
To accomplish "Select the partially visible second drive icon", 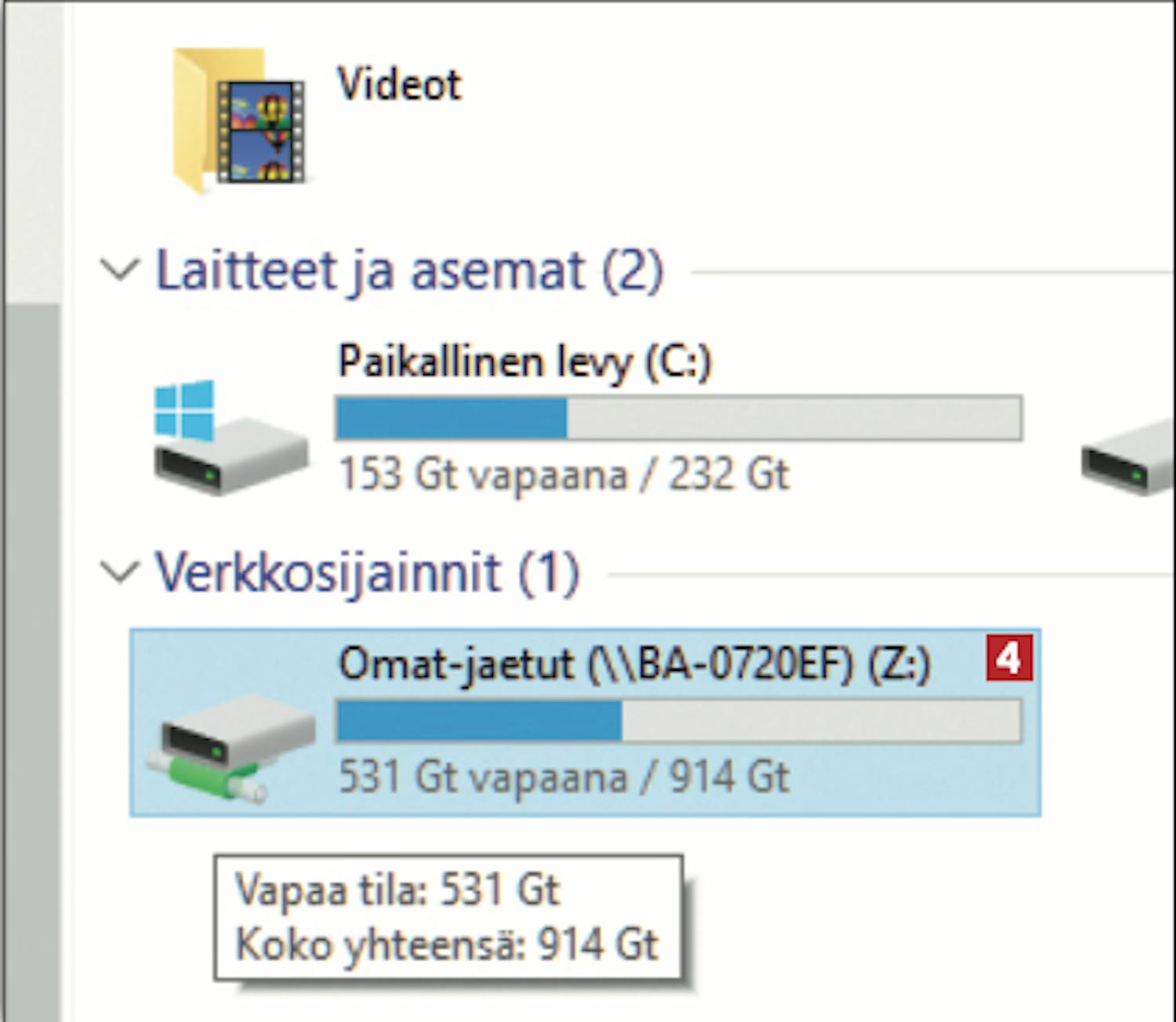I will (1127, 457).
